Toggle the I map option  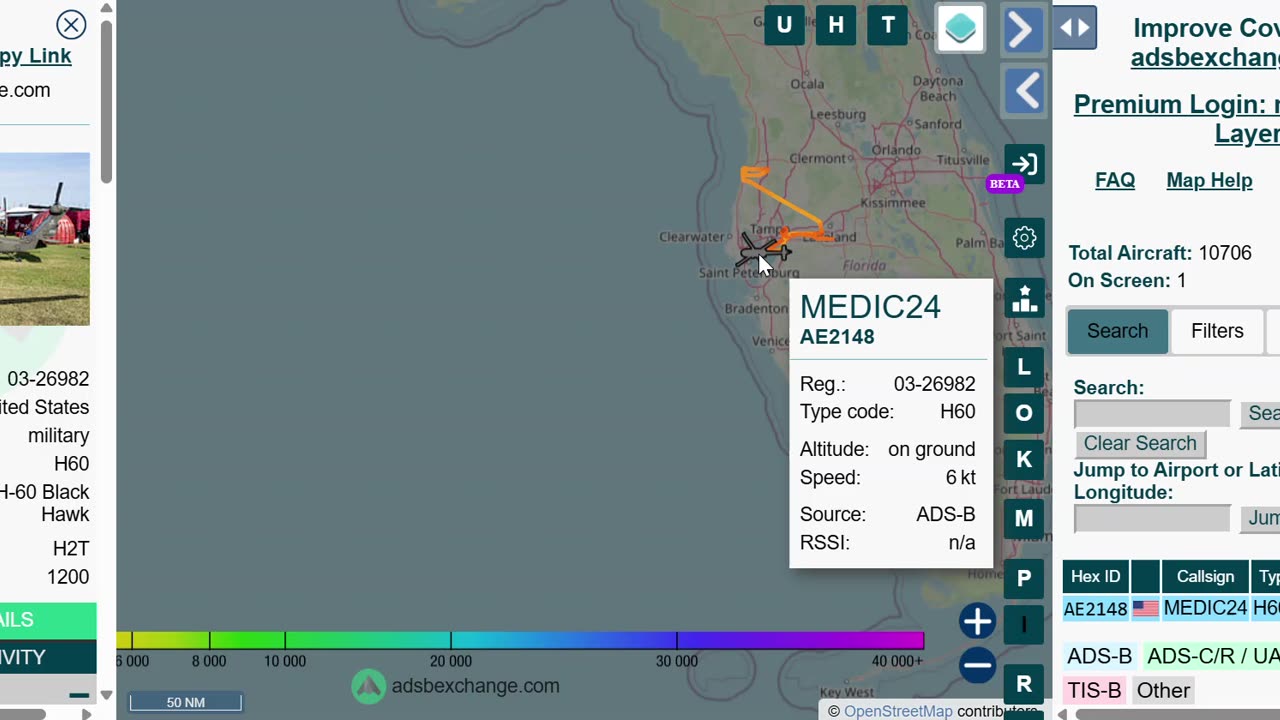click(x=1024, y=625)
